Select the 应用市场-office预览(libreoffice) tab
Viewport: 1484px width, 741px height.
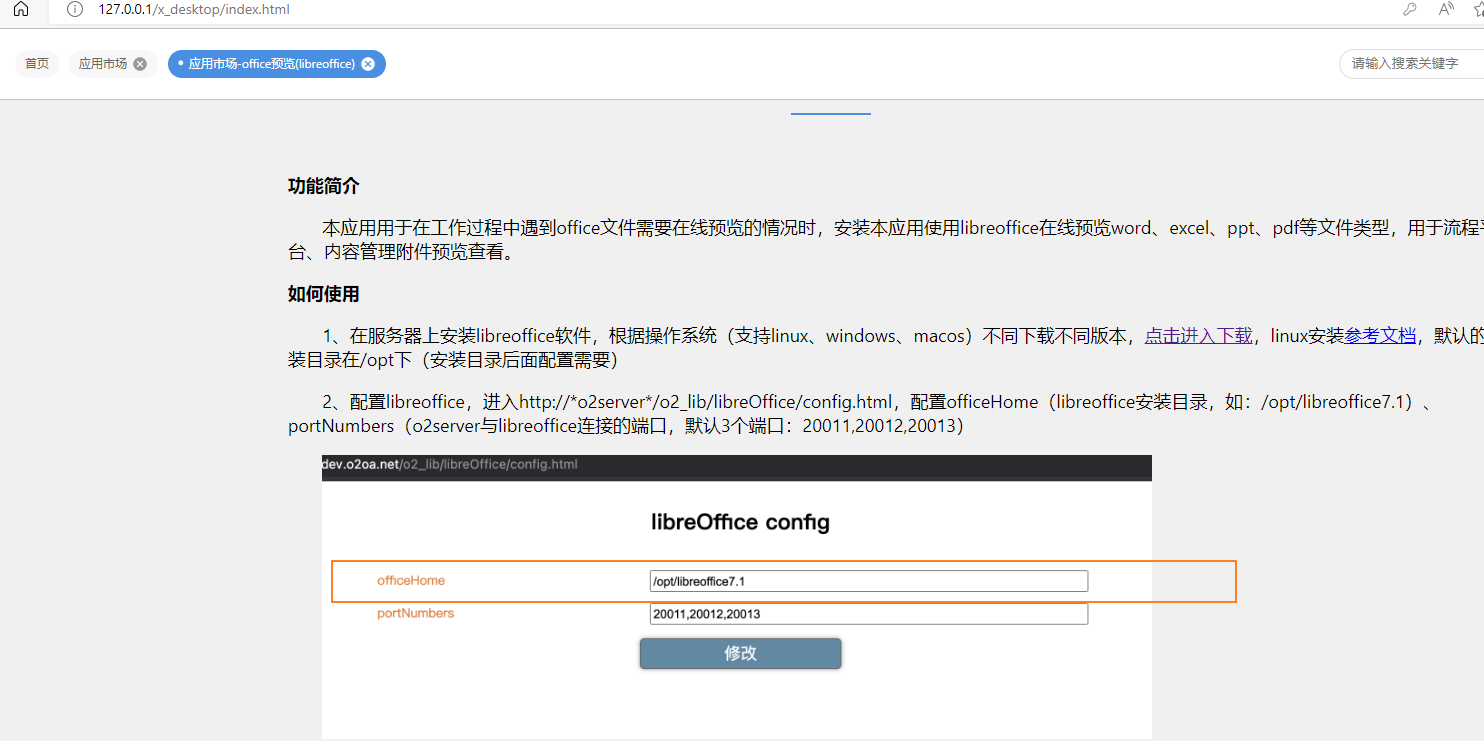[272, 64]
